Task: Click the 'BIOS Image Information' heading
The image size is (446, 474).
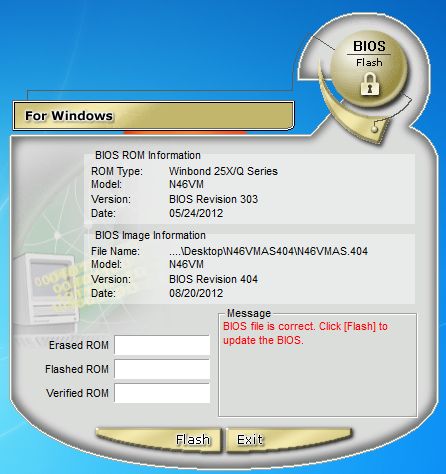Action: pyautogui.click(x=150, y=235)
